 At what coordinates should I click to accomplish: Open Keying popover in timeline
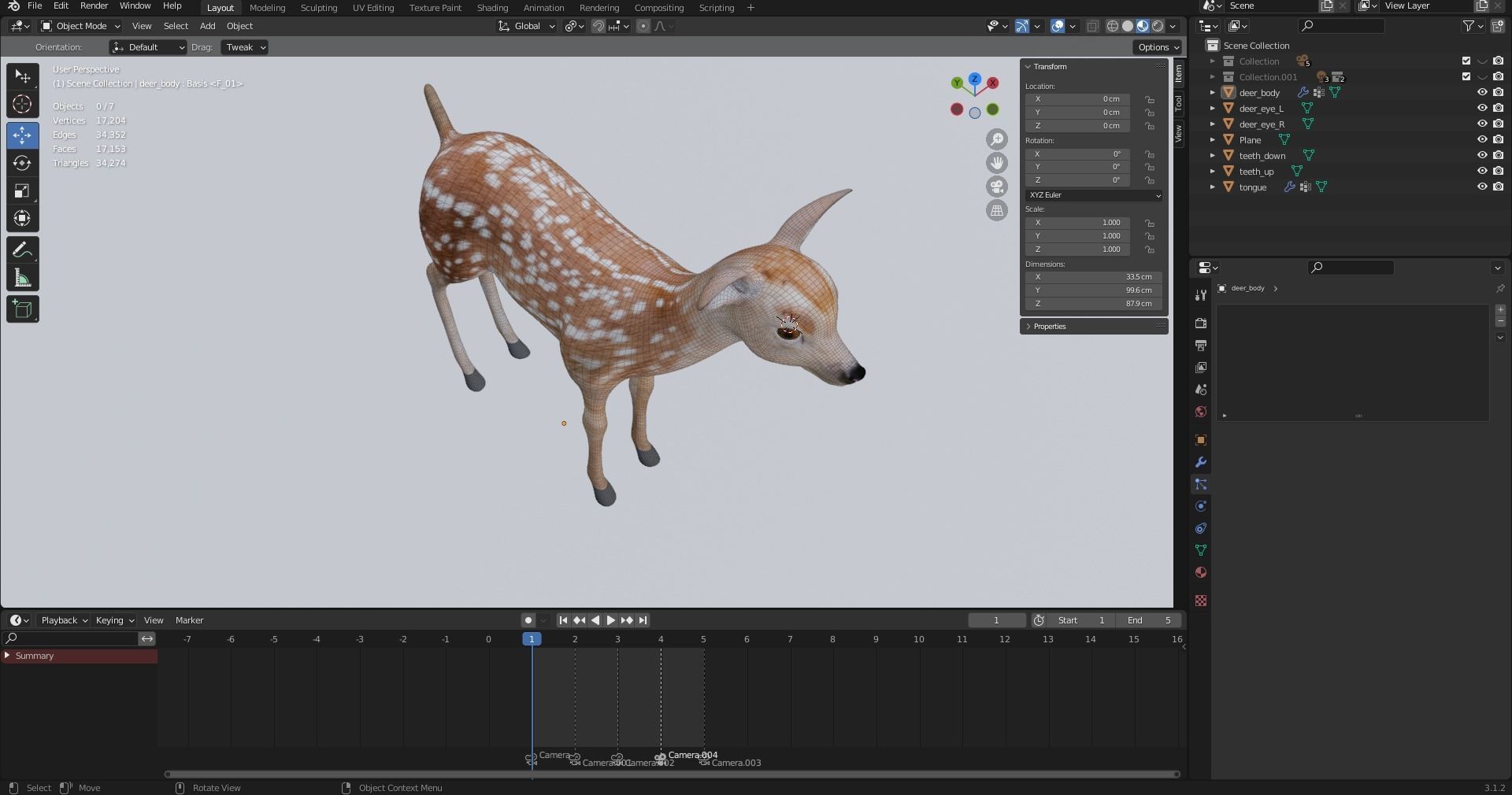(114, 620)
